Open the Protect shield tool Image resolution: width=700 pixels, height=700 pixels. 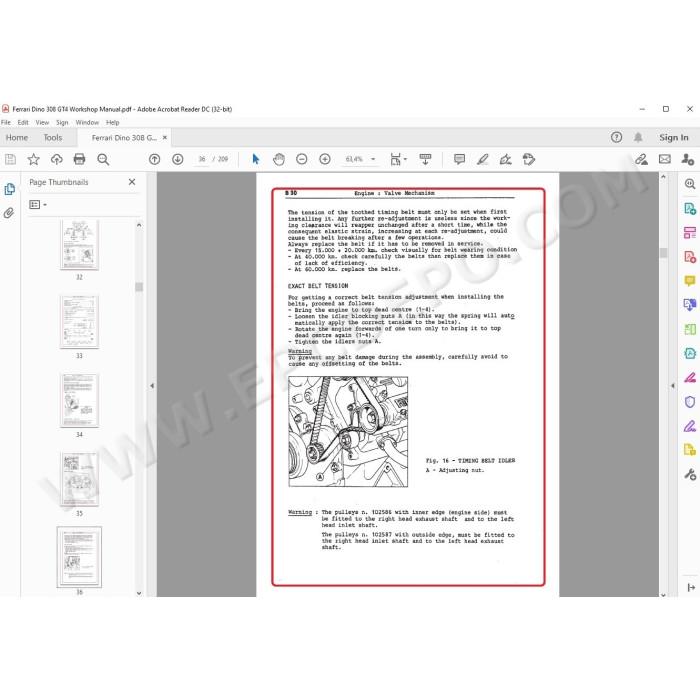point(690,401)
